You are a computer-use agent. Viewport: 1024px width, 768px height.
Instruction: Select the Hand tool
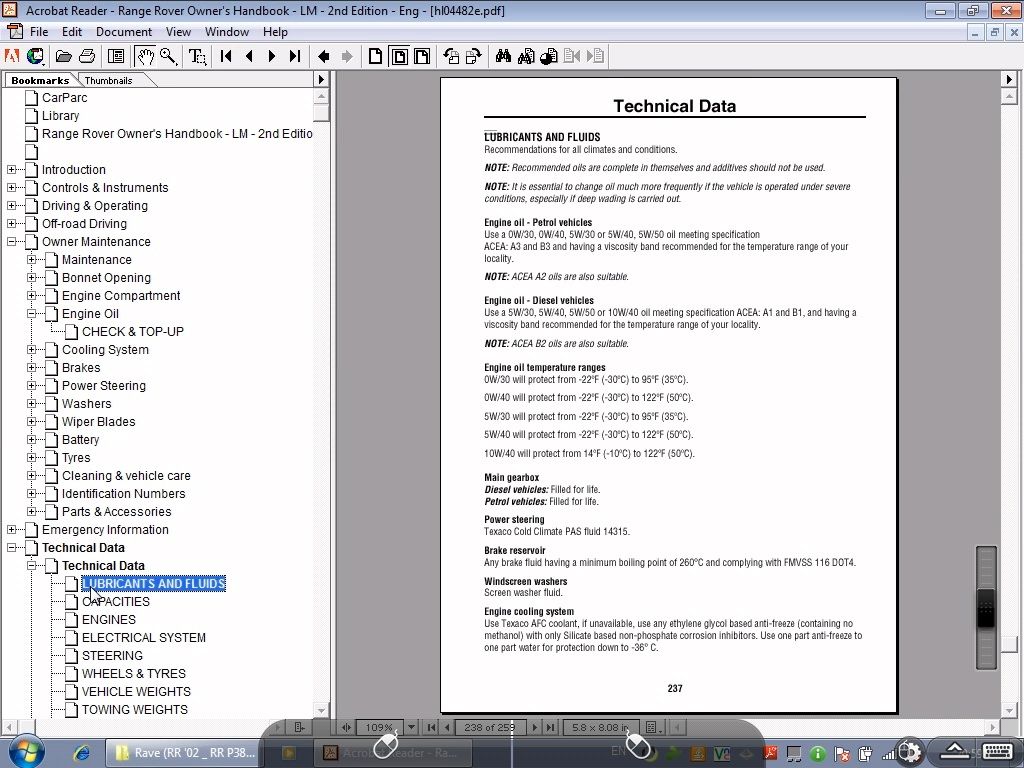pos(144,56)
